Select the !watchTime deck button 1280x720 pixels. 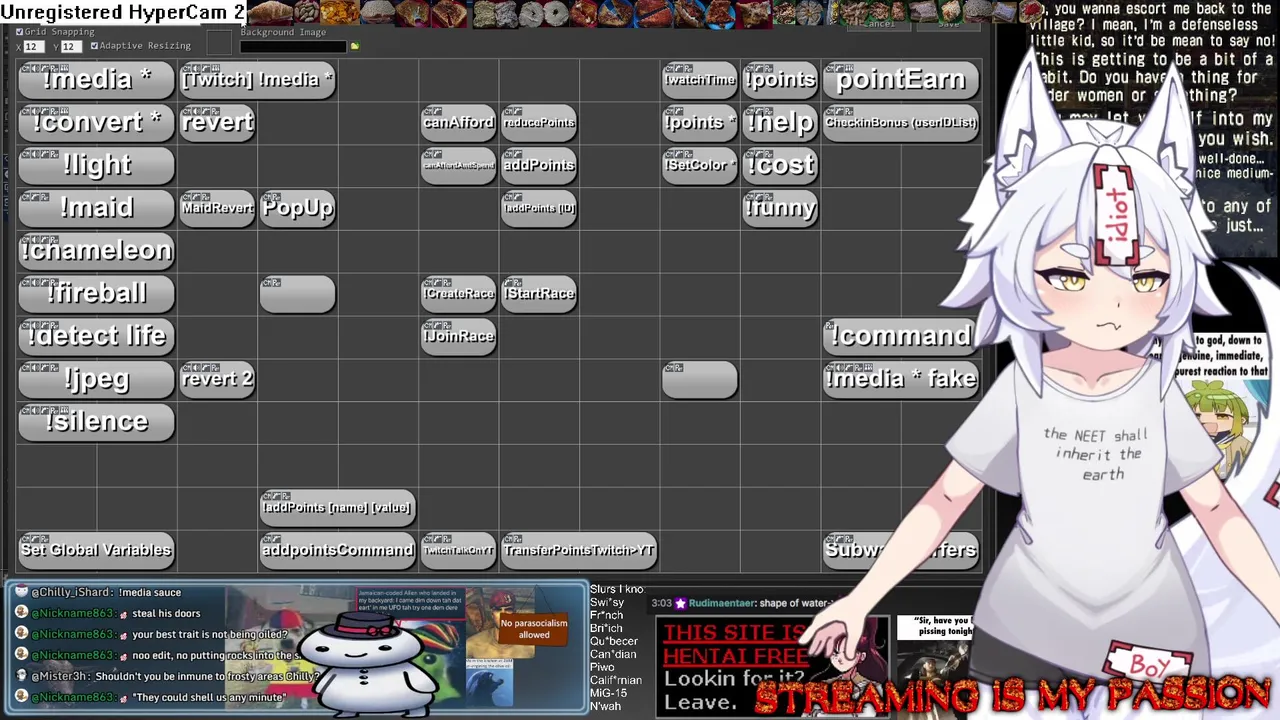(x=699, y=80)
